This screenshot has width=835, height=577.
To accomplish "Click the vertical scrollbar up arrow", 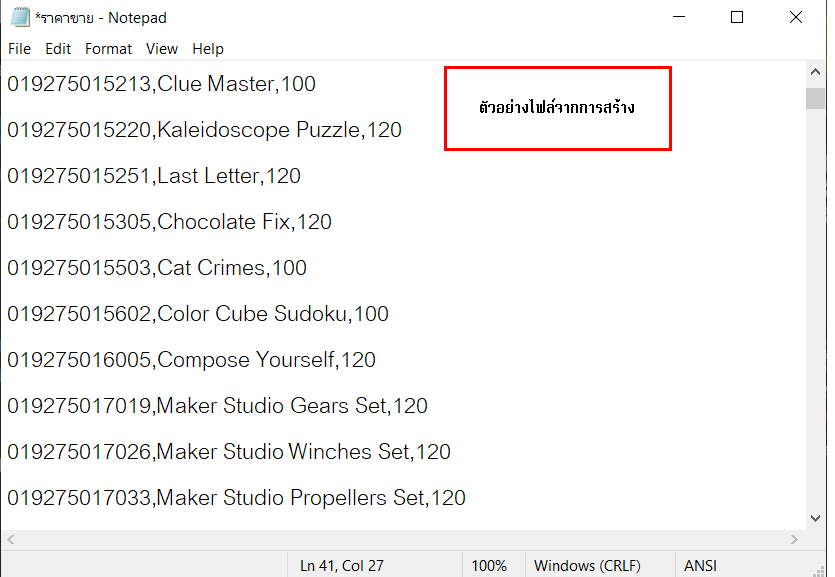I will [x=815, y=72].
